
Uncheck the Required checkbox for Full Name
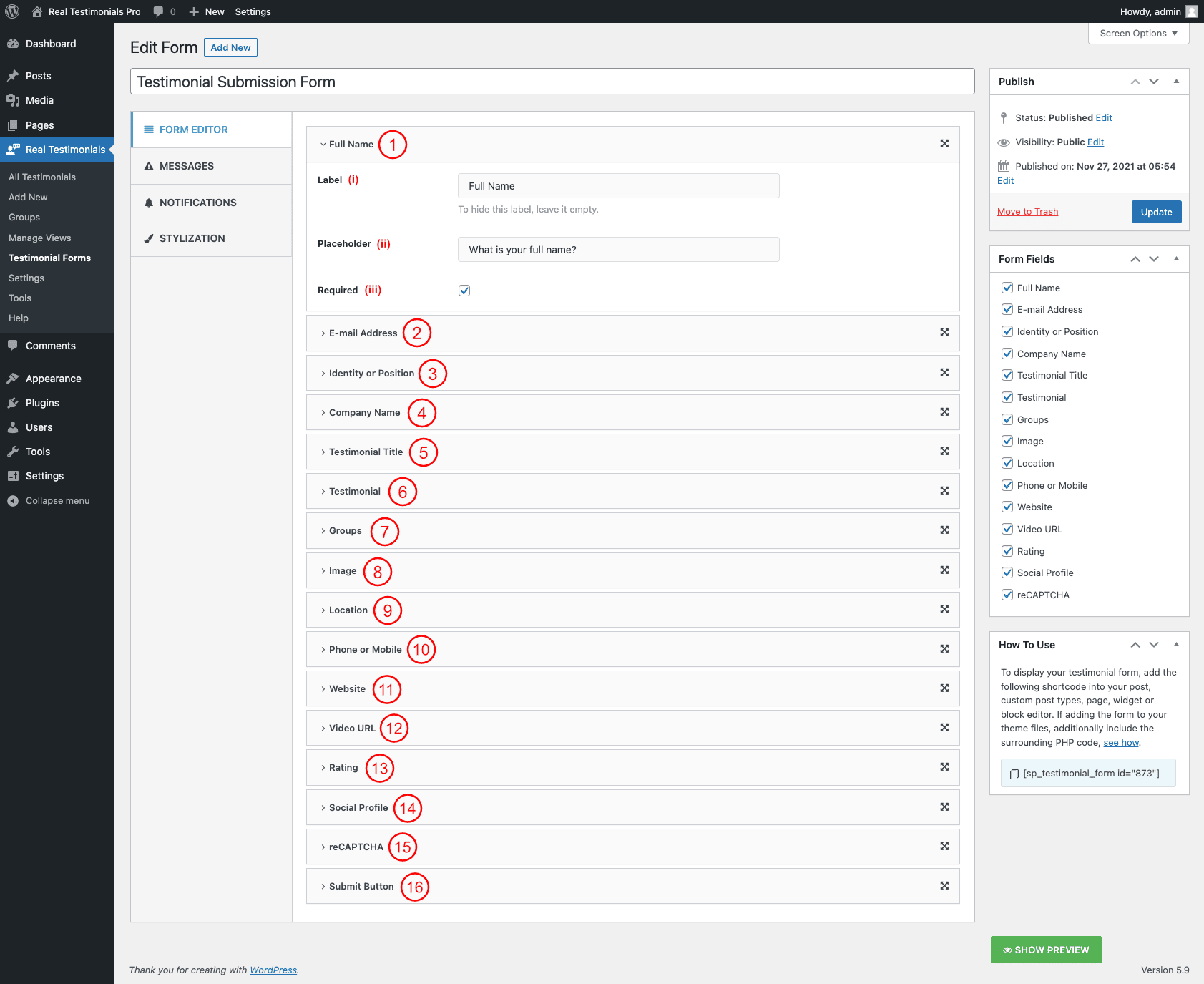(x=464, y=291)
